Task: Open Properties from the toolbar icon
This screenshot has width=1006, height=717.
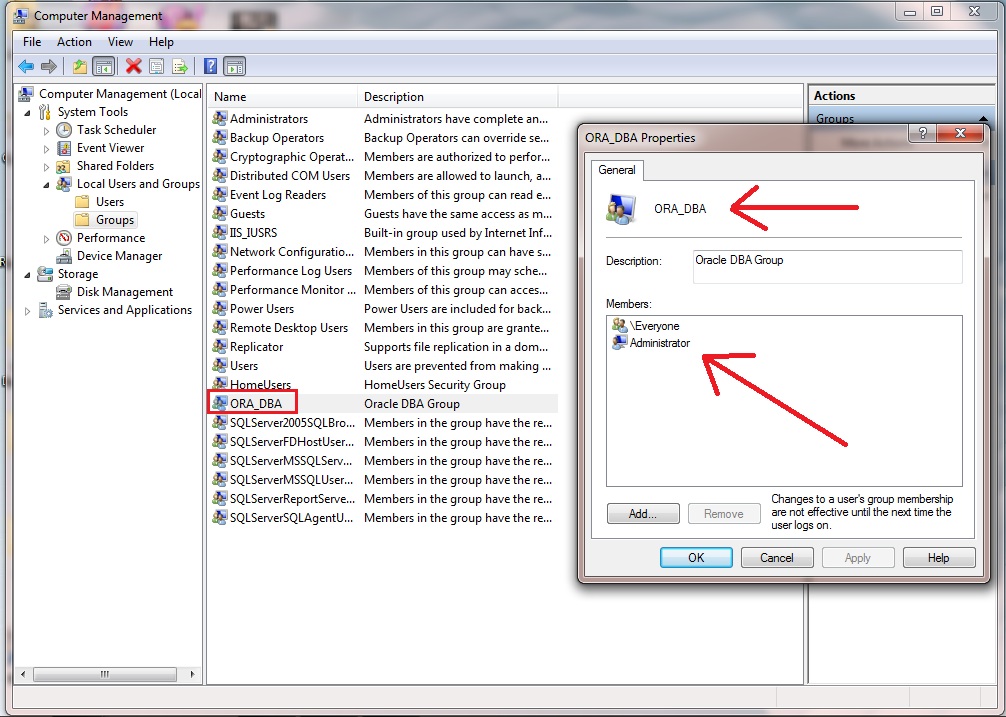Action: pos(156,67)
